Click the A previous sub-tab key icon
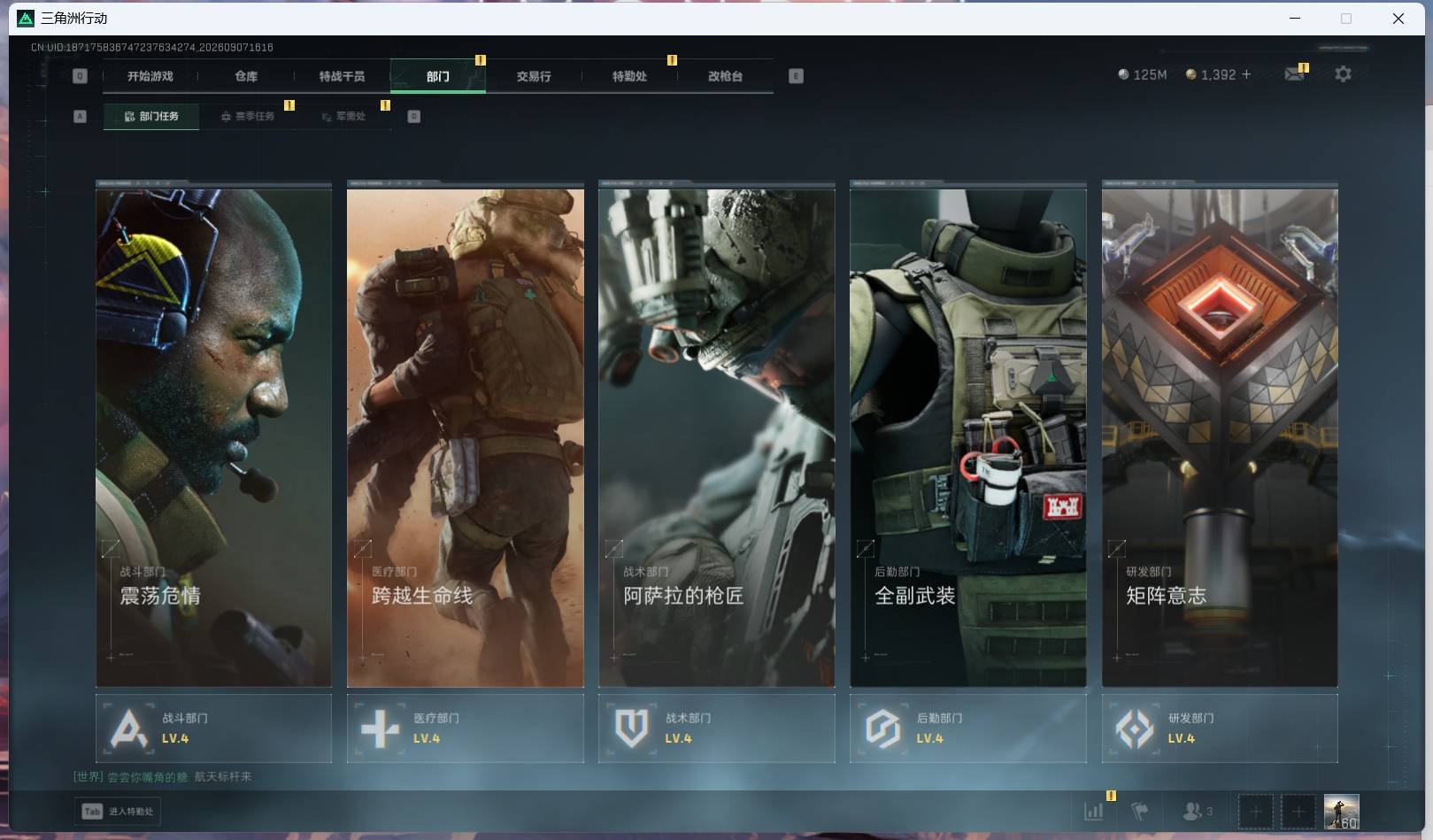Screen dimensions: 1433x840 tap(80, 116)
